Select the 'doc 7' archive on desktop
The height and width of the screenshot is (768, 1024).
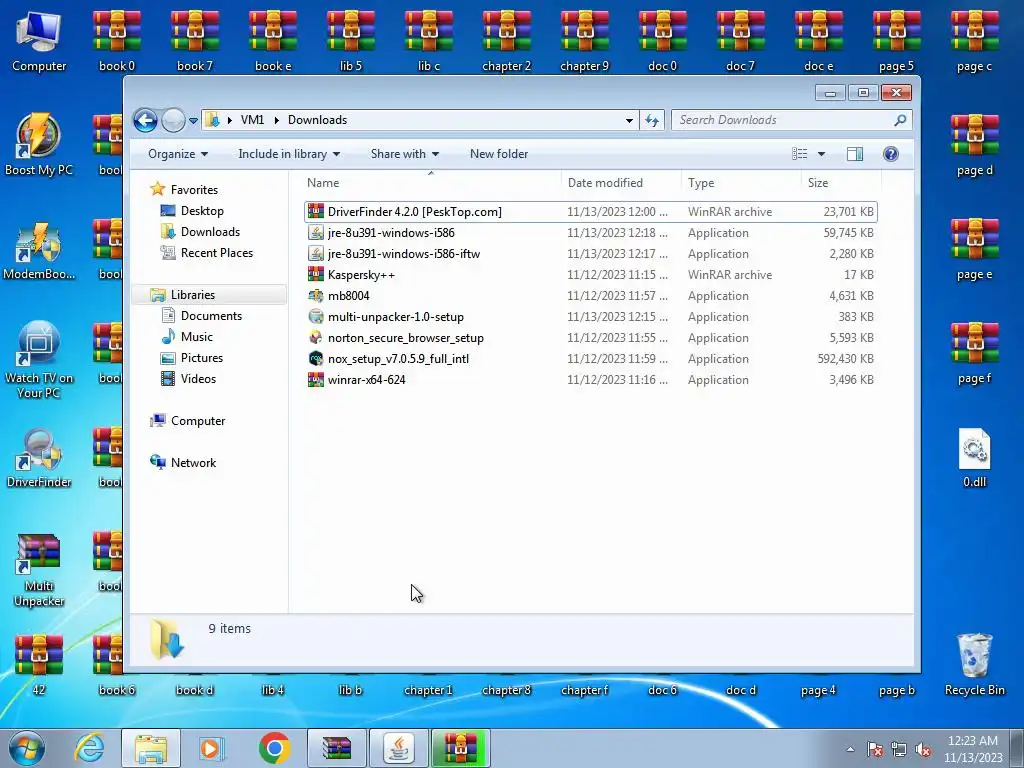click(740, 42)
